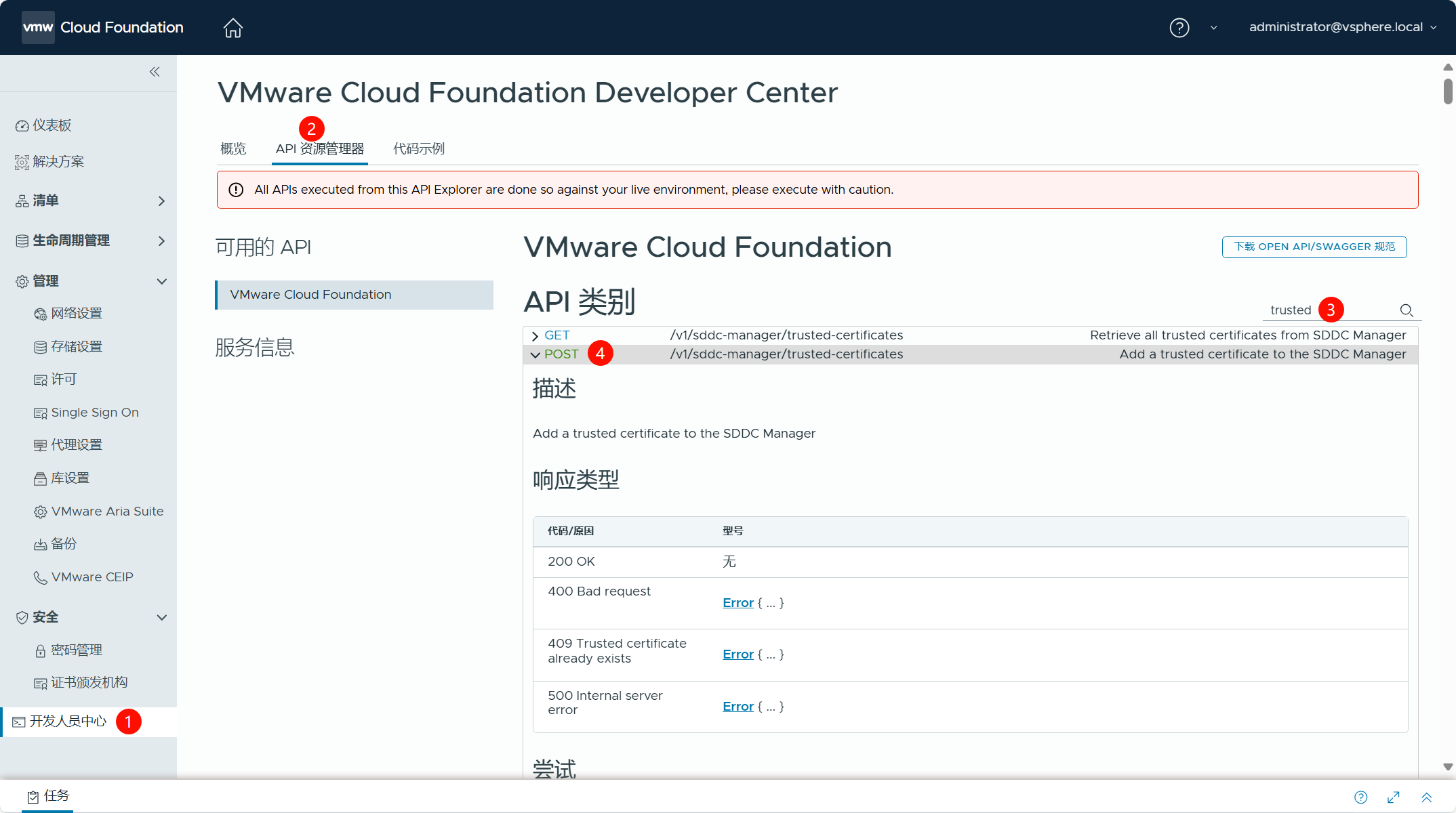This screenshot has width=1456, height=813.
Task: Click the bottom-right help circle icon
Action: coord(1360,797)
